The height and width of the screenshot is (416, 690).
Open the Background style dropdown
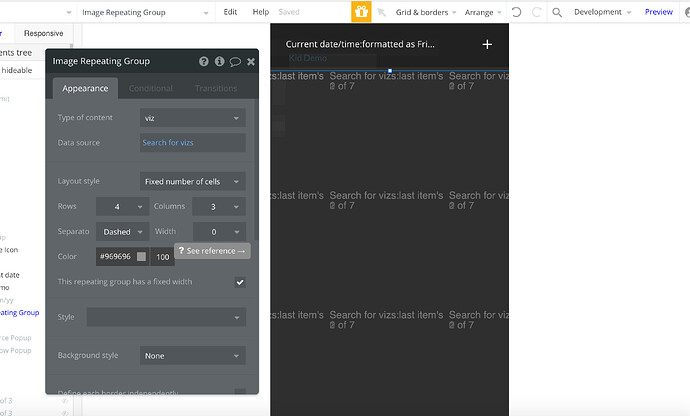pyautogui.click(x=193, y=356)
